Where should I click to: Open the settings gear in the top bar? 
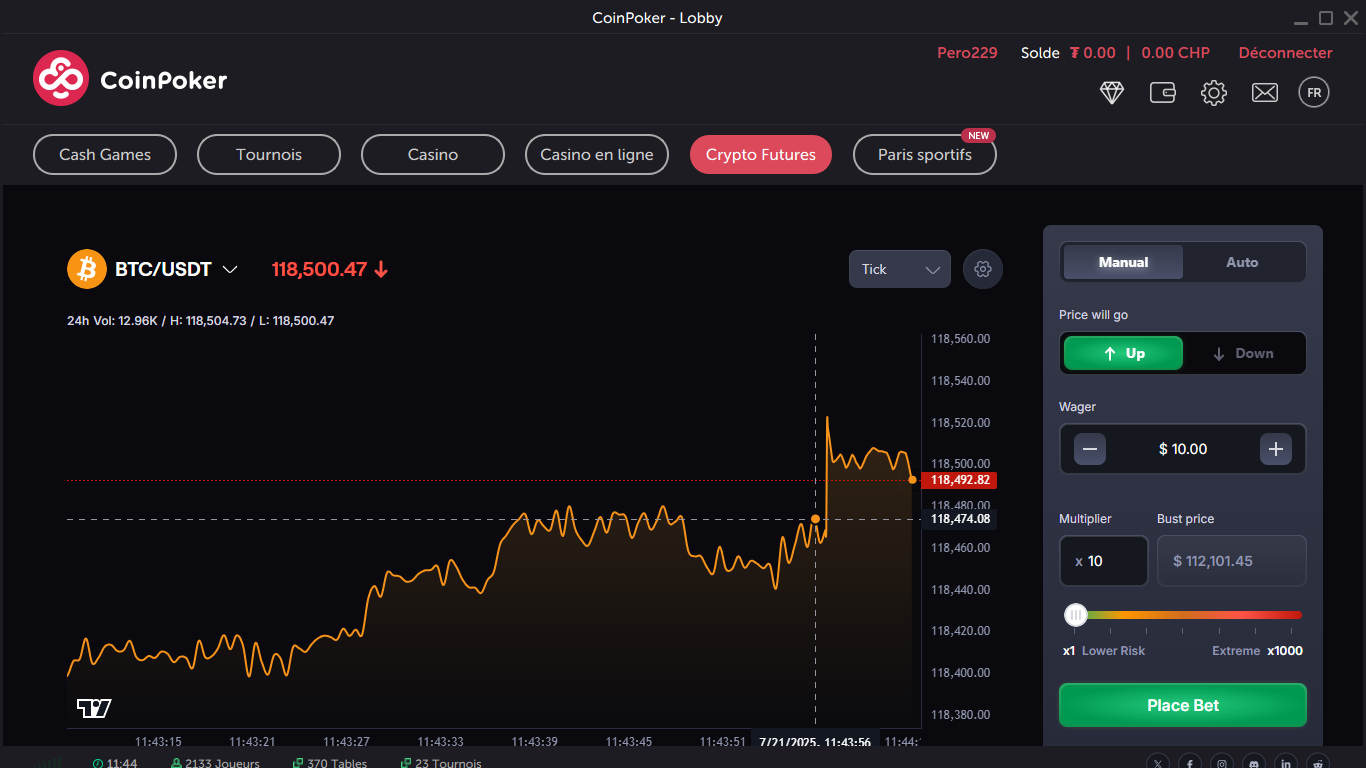click(x=1213, y=92)
